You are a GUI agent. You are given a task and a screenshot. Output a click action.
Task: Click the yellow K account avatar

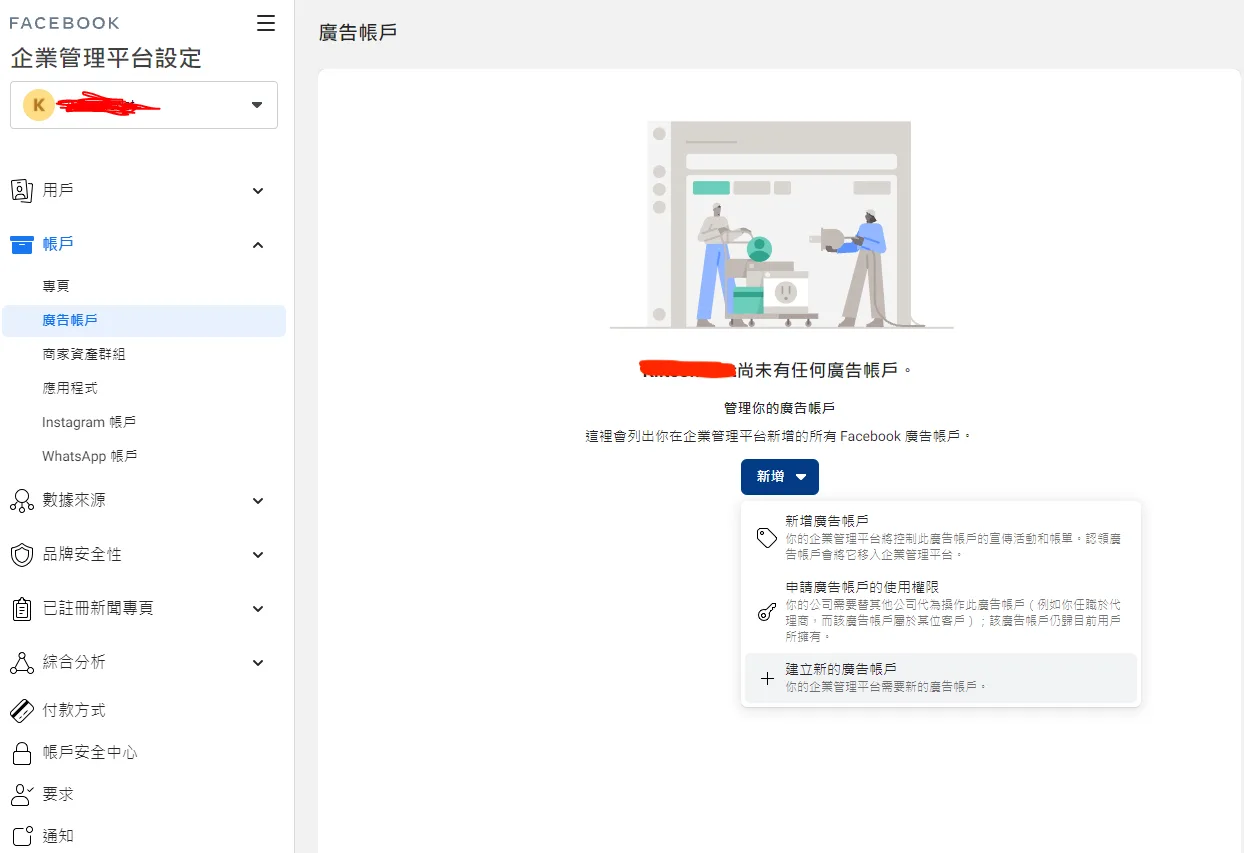click(x=38, y=104)
